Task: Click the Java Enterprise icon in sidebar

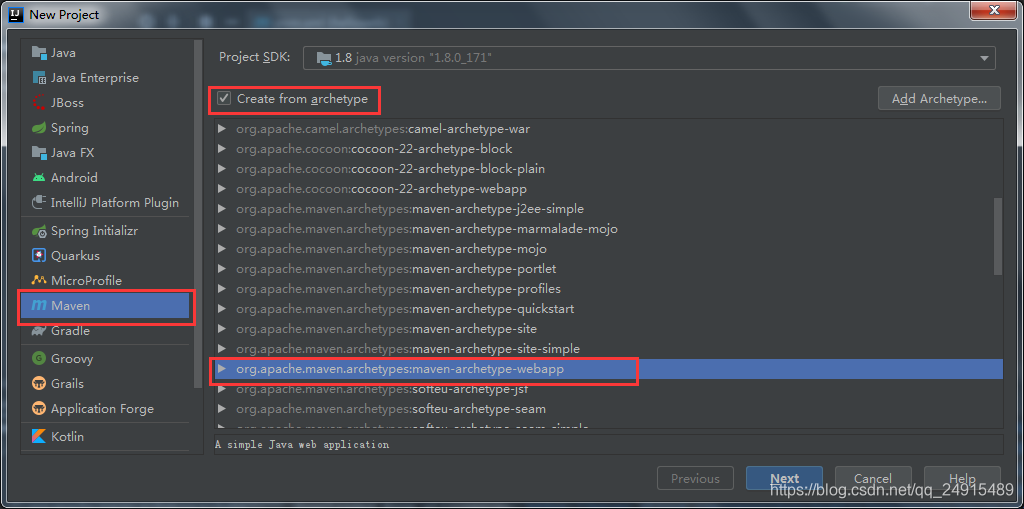Action: (x=39, y=78)
